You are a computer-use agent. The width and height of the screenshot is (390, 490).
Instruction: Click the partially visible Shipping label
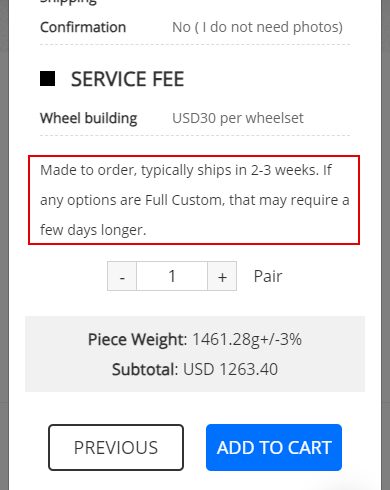(x=68, y=2)
